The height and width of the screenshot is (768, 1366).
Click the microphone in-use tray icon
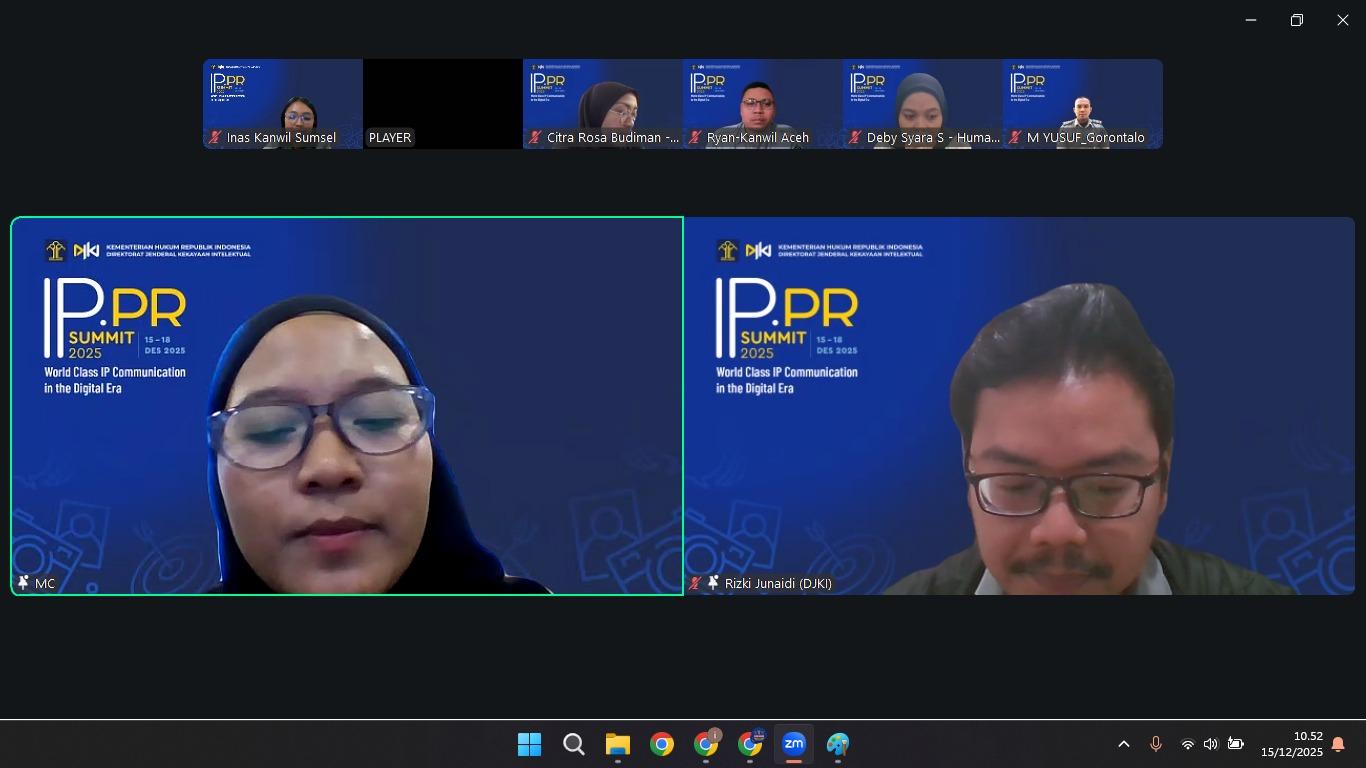(1155, 744)
